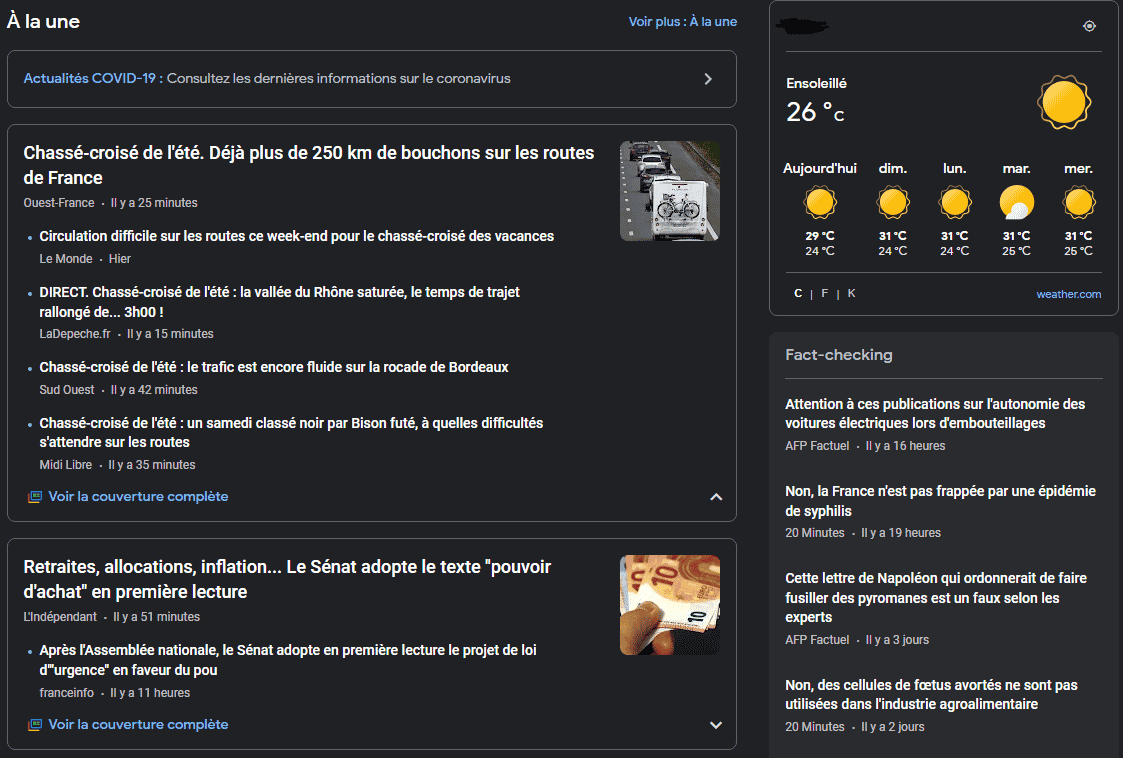Collapse the Chassé-croisé story coverage
The image size is (1123, 758).
(715, 497)
